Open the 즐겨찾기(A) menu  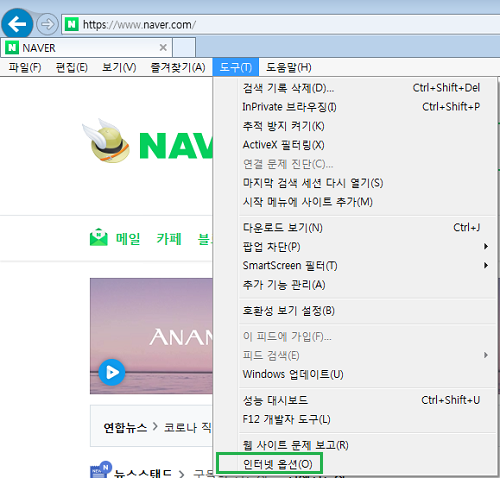tap(178, 68)
